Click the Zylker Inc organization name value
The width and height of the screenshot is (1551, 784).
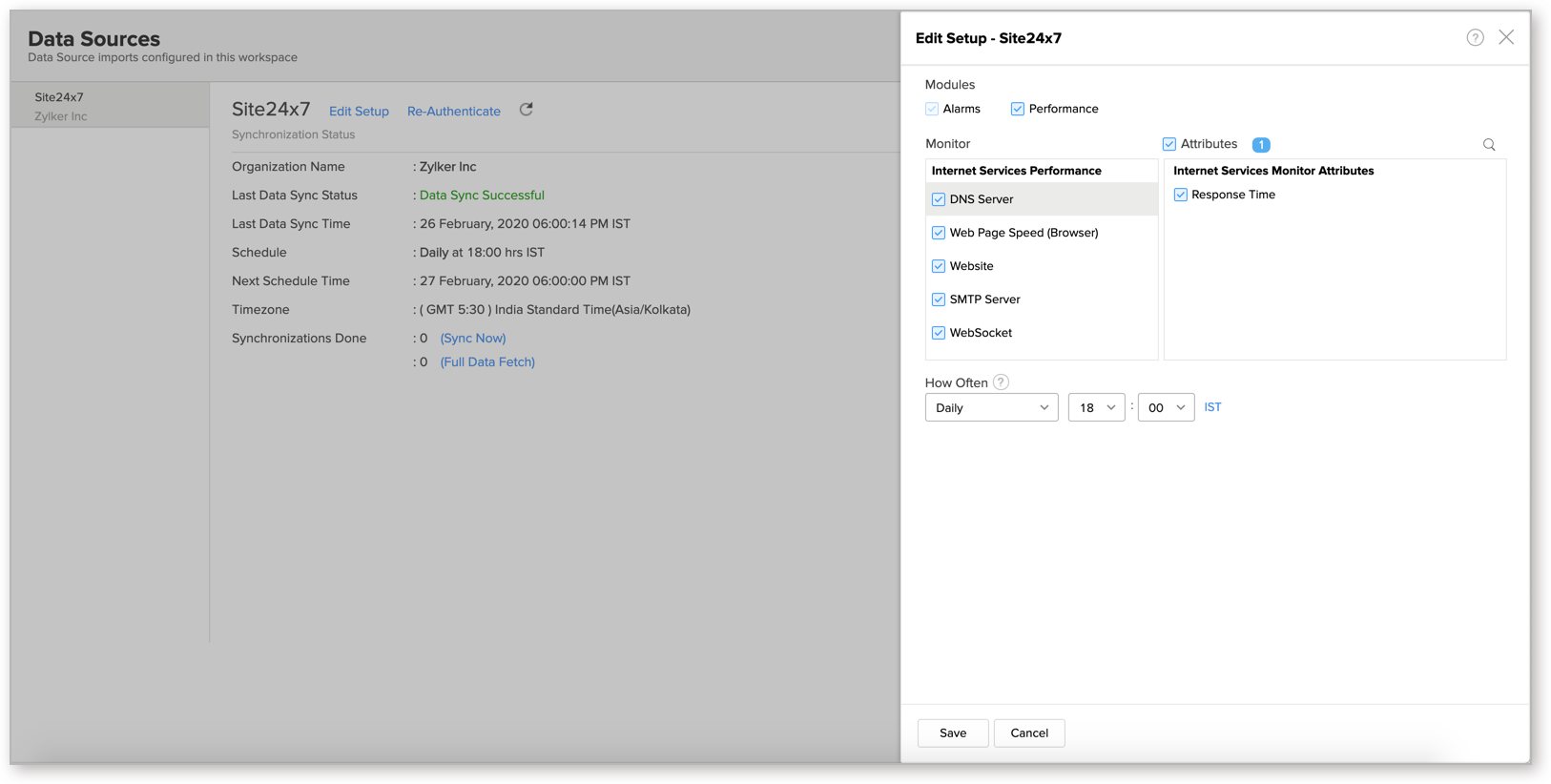pyautogui.click(x=447, y=167)
